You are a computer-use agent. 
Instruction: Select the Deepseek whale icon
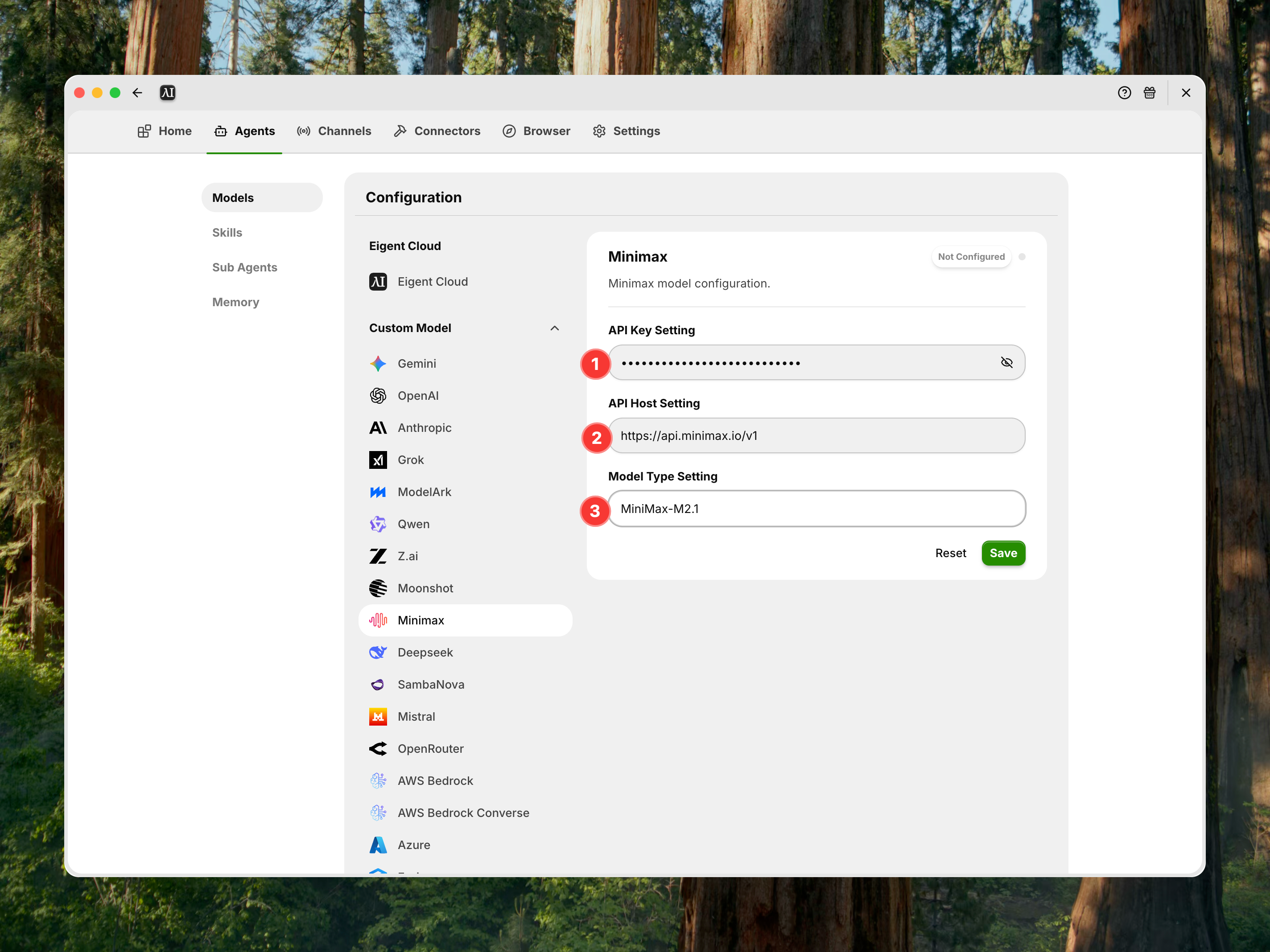378,652
